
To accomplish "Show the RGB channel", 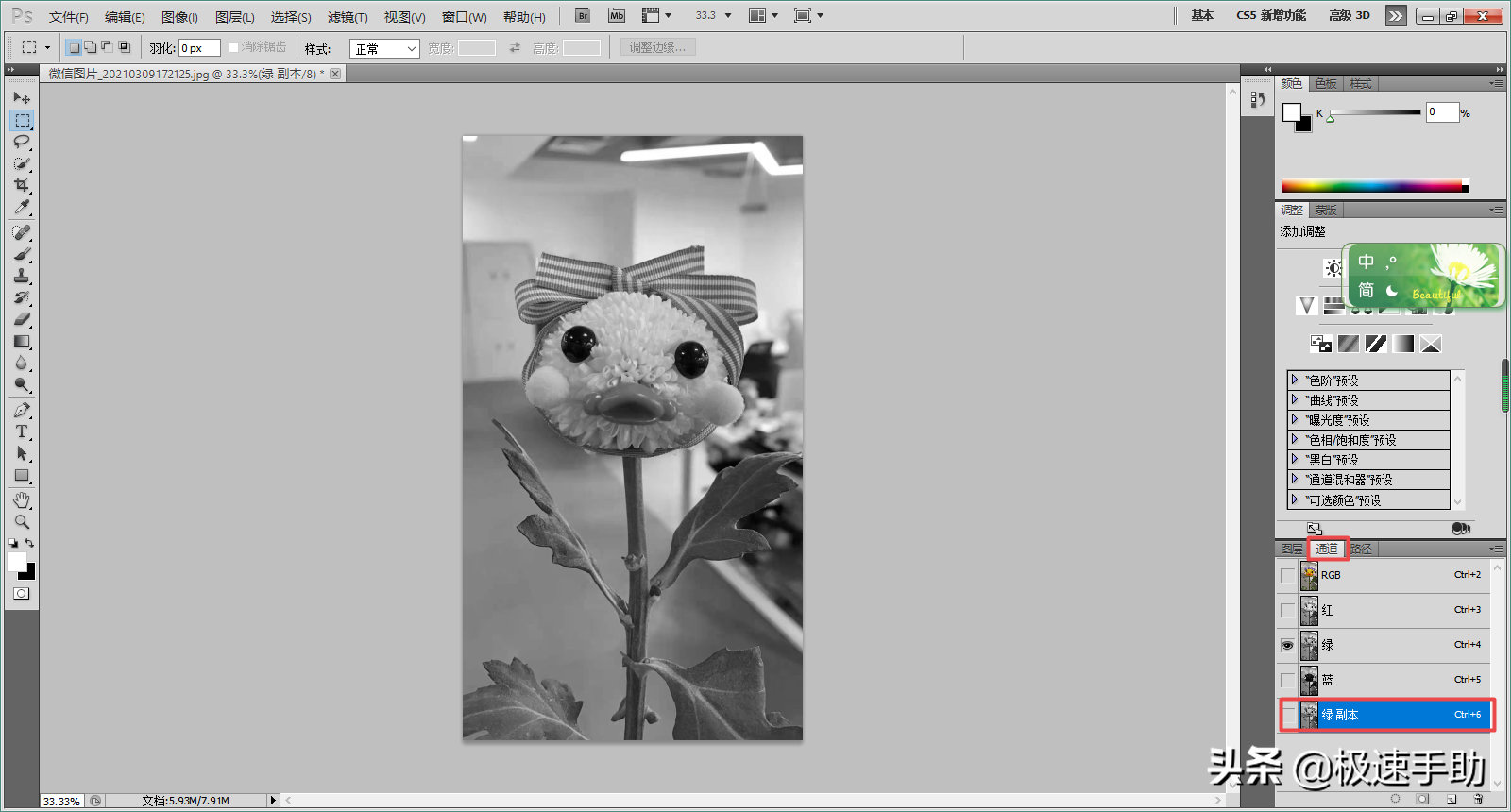I will (x=1287, y=575).
